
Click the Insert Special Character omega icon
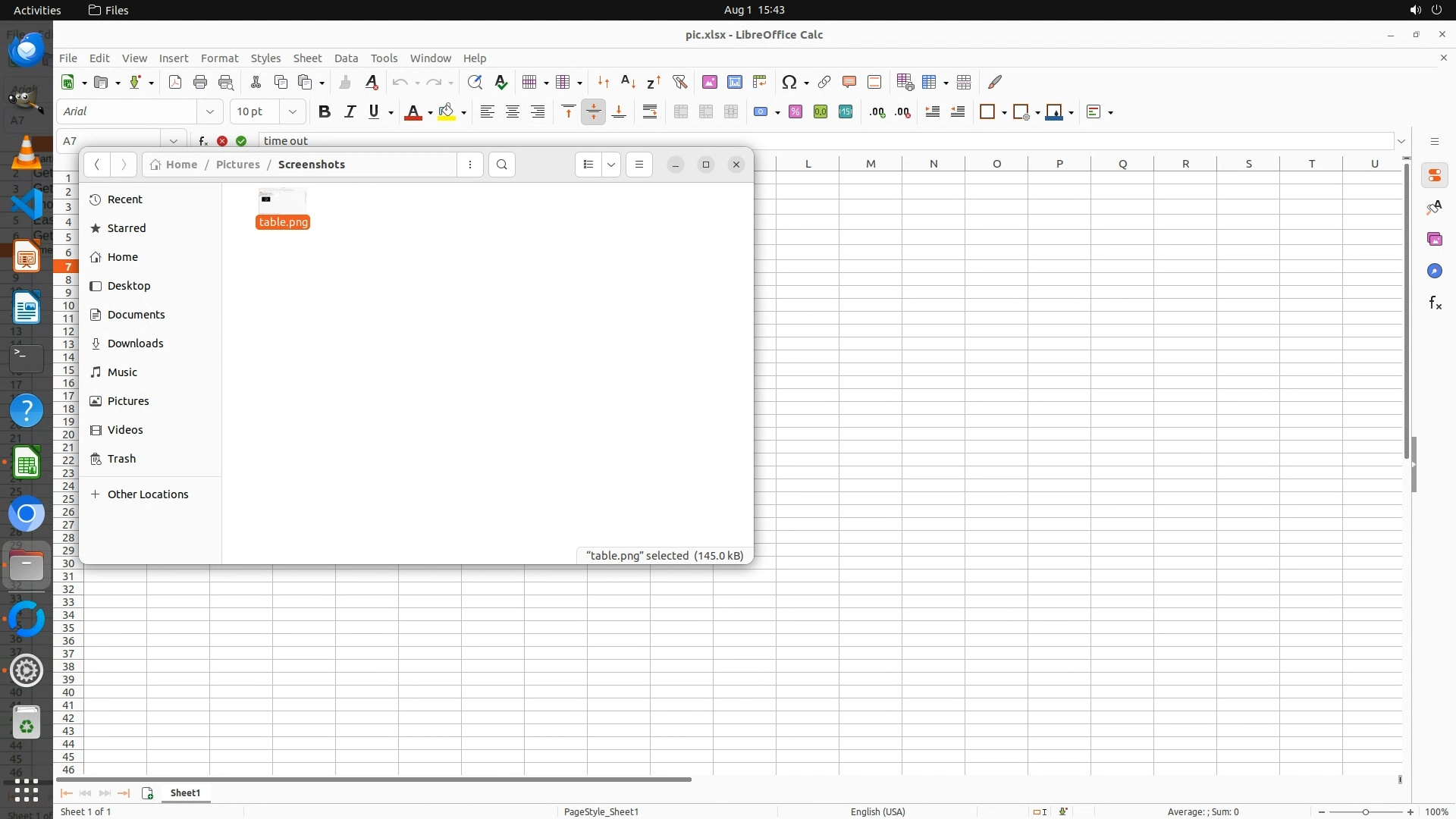789,82
